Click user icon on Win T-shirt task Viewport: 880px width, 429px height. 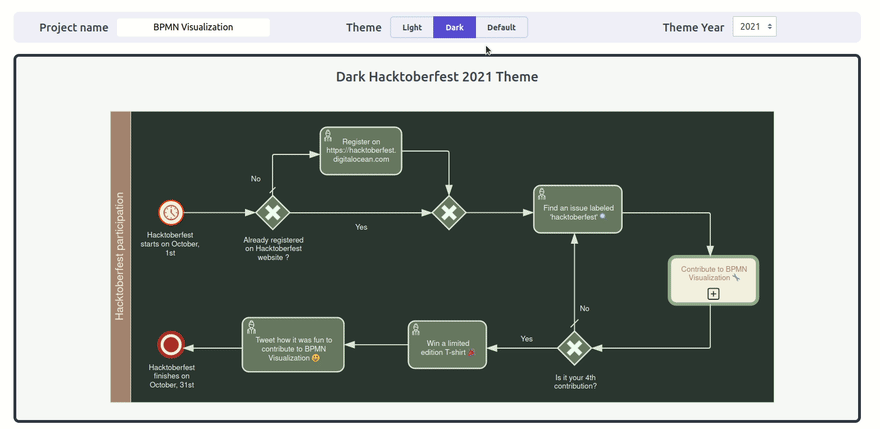[x=415, y=329]
